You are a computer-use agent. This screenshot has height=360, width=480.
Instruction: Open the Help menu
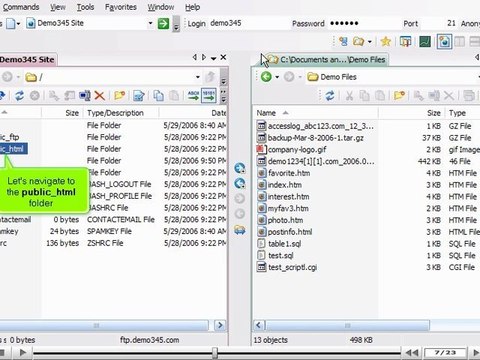(x=192, y=7)
